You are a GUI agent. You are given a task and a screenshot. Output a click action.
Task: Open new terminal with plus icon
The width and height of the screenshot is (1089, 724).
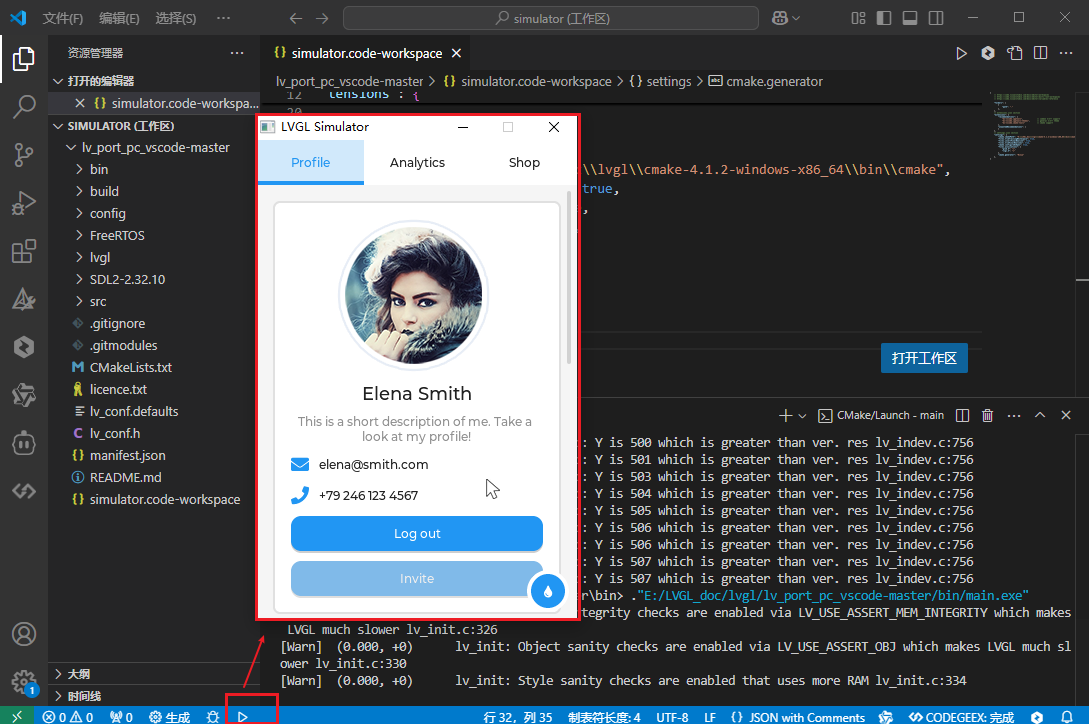785,416
